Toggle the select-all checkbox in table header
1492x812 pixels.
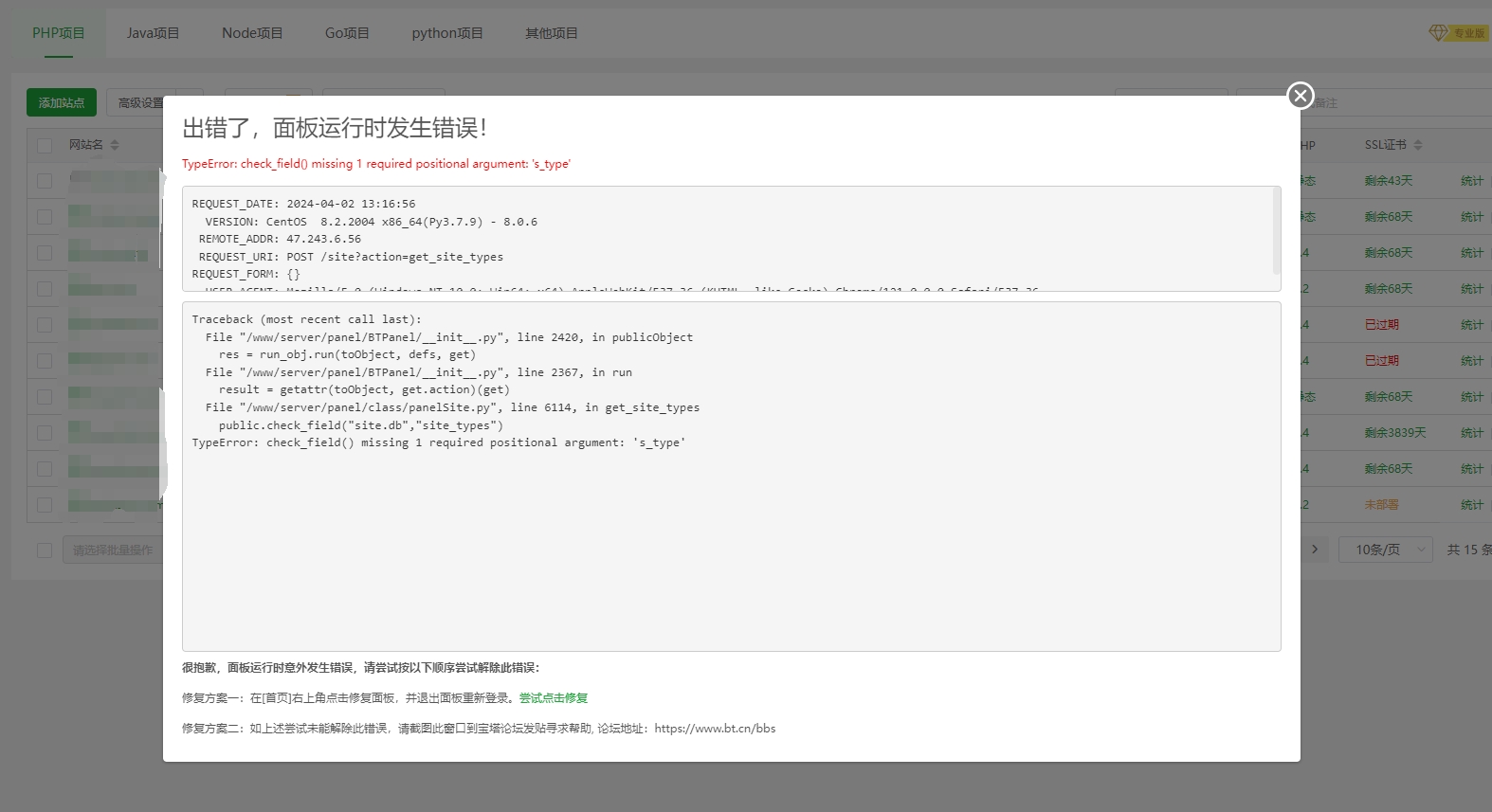pyautogui.click(x=45, y=145)
